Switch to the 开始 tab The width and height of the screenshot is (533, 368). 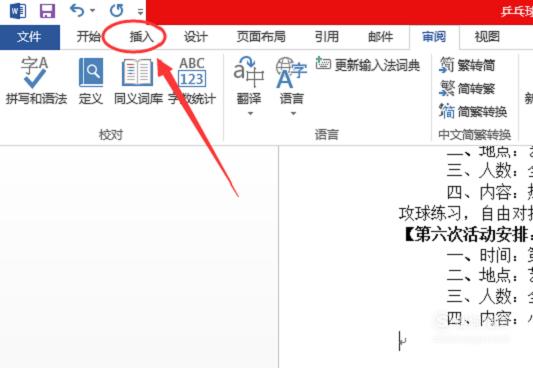pos(88,37)
